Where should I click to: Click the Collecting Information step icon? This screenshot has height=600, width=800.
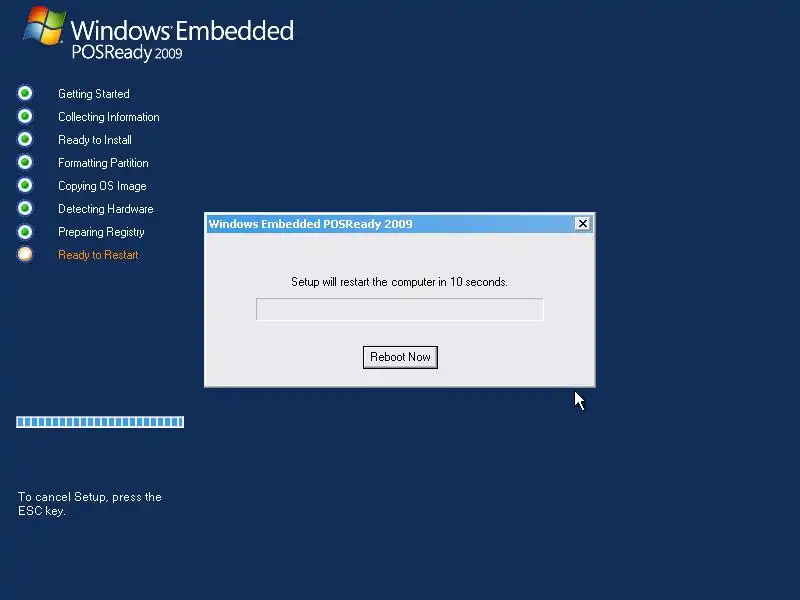click(25, 116)
